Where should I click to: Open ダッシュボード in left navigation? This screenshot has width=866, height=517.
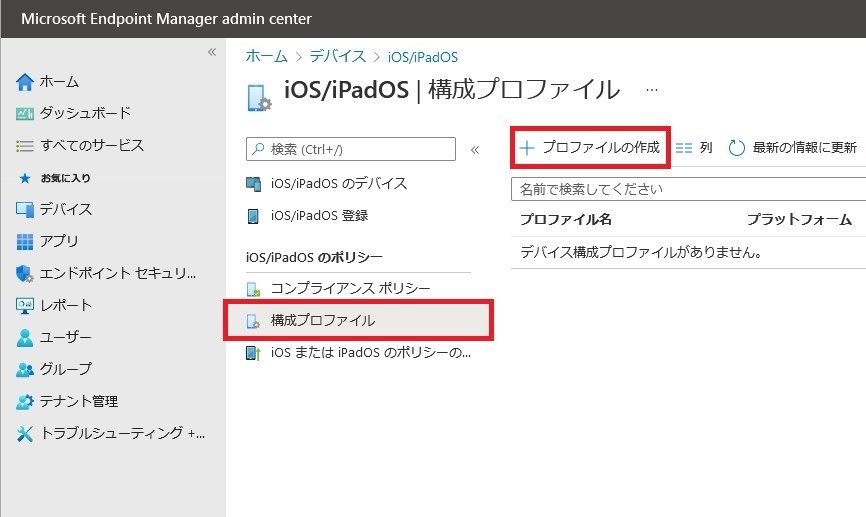point(86,114)
